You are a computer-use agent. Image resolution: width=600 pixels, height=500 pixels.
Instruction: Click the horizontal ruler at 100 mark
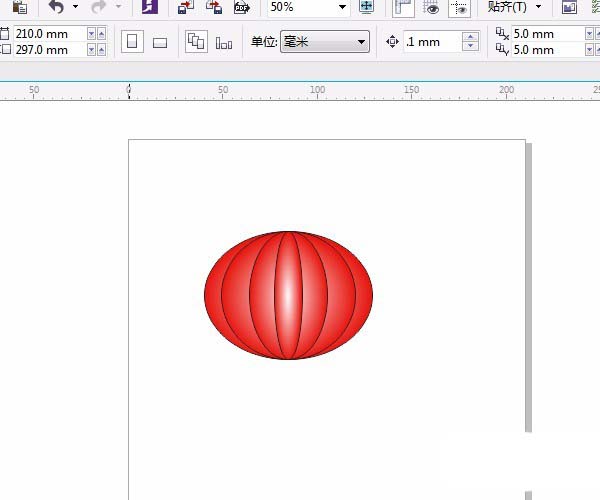click(317, 92)
